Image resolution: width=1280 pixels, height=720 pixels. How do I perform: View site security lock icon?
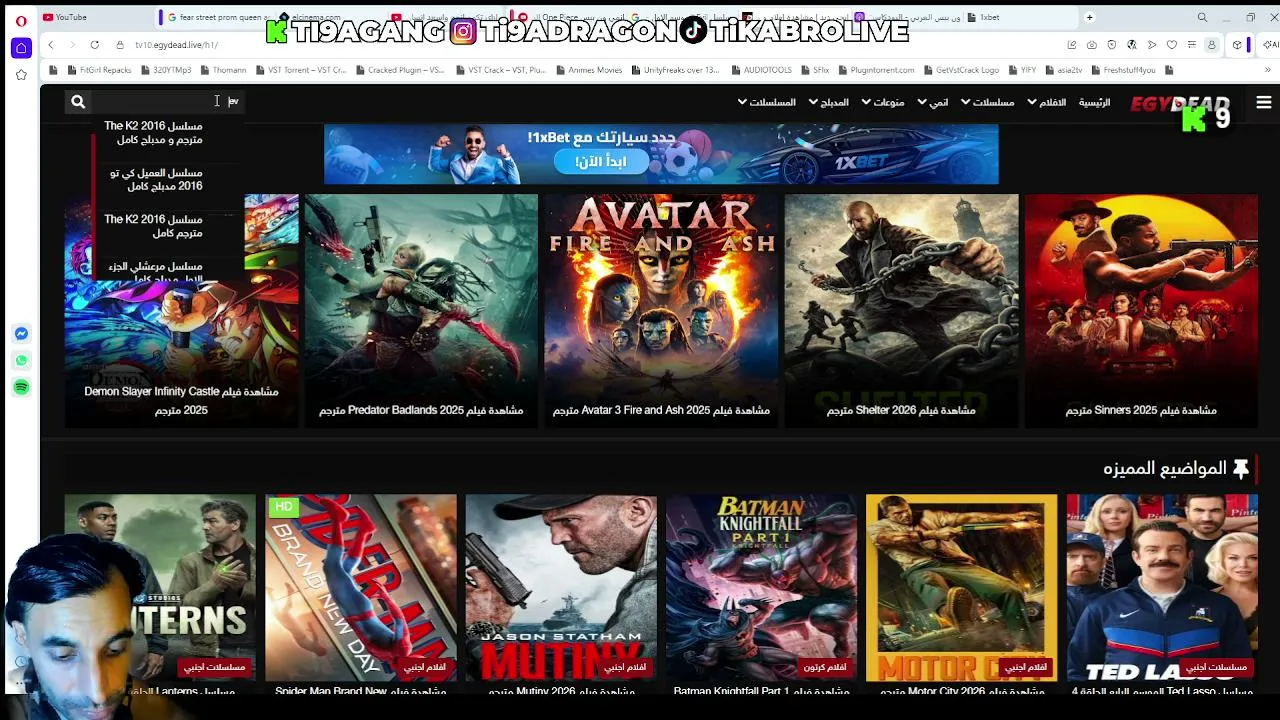click(120, 45)
